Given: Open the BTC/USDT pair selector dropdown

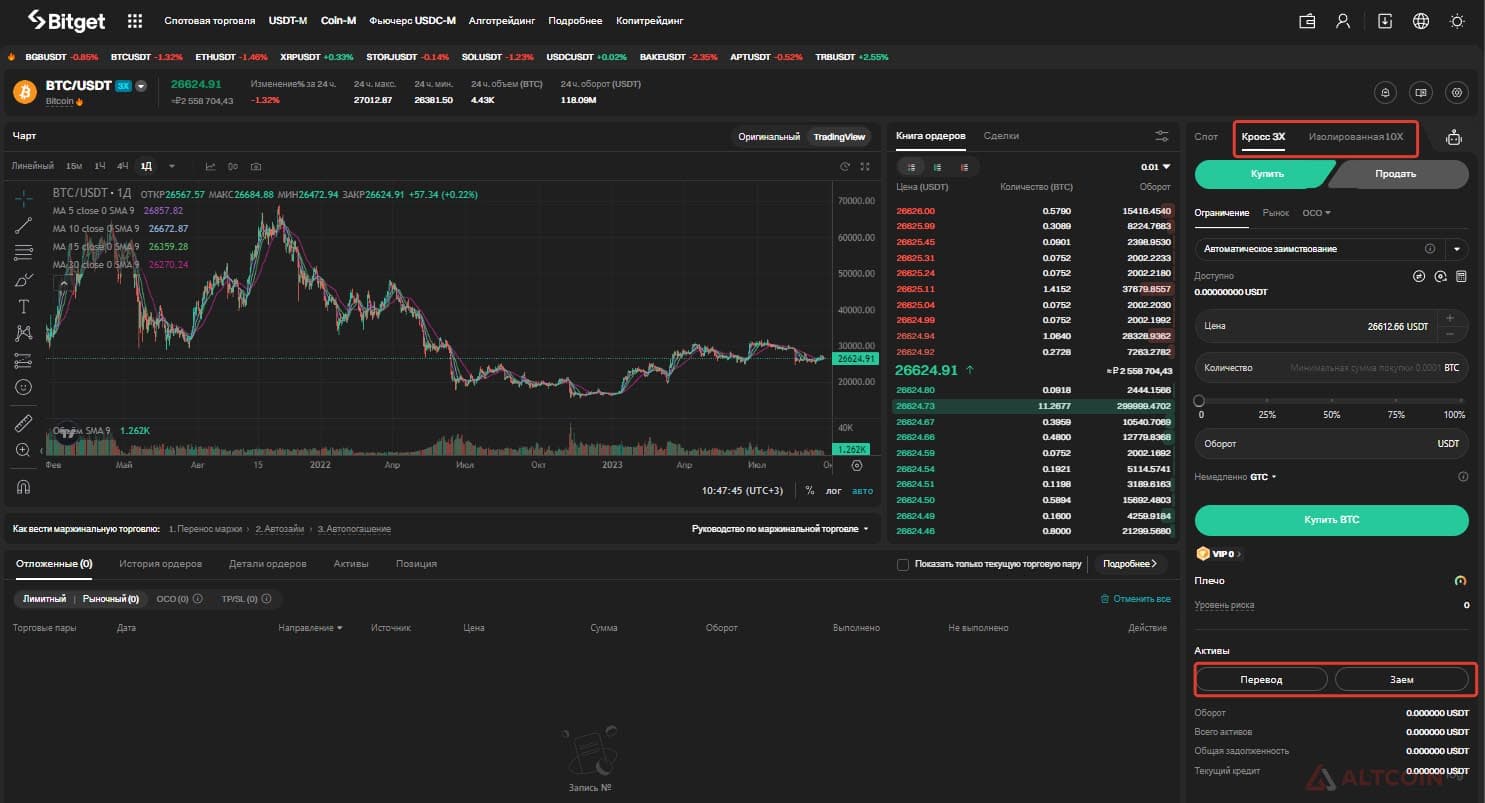Looking at the screenshot, I should (141, 86).
